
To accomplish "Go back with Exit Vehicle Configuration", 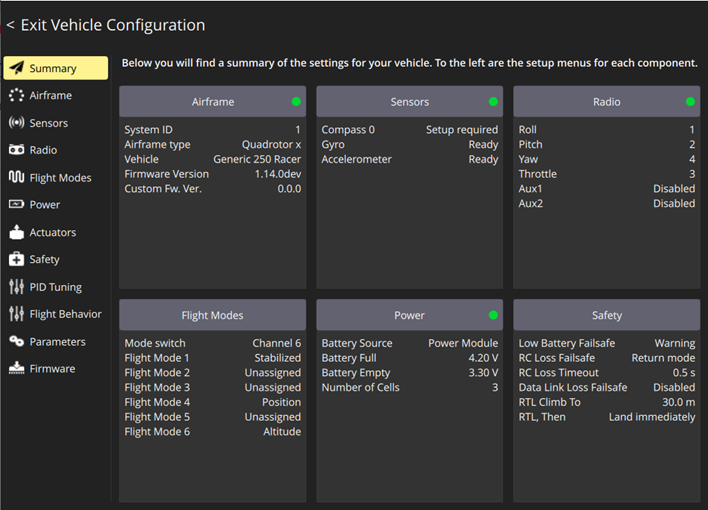I will [x=106, y=25].
